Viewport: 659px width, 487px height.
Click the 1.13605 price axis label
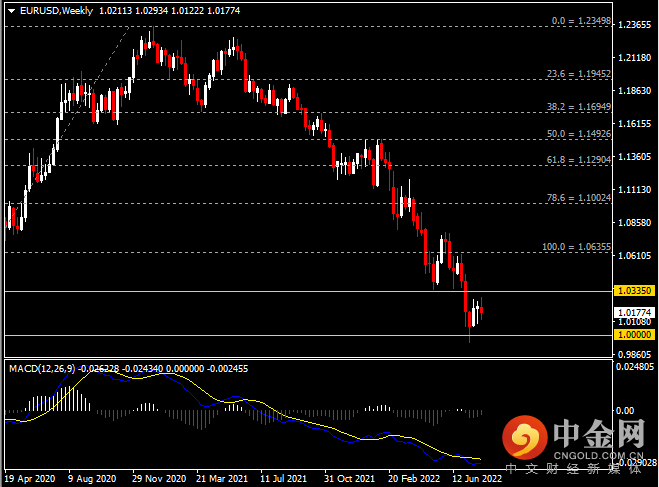point(635,157)
